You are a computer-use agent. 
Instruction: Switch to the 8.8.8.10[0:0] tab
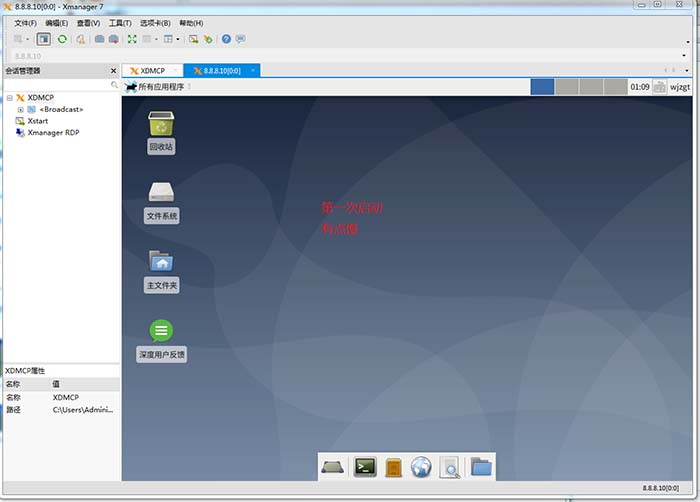pyautogui.click(x=221, y=71)
